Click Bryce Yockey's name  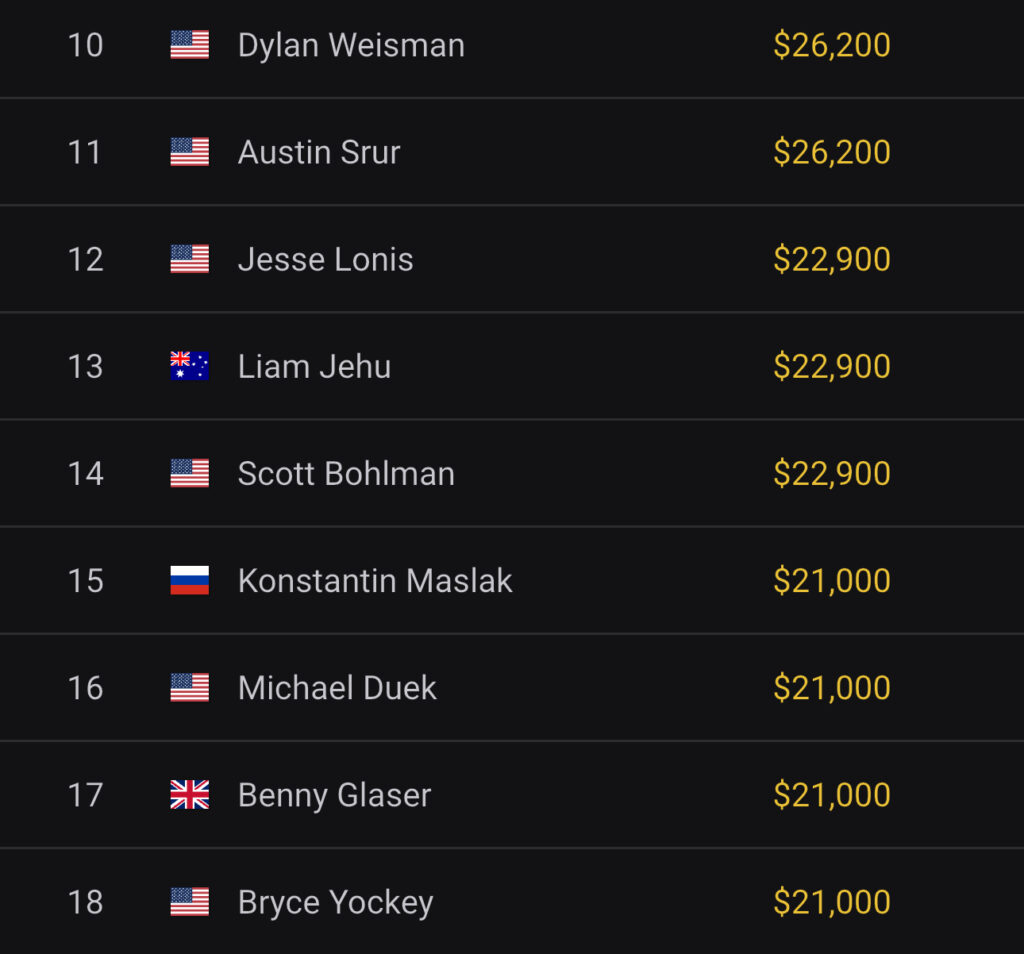tap(335, 902)
